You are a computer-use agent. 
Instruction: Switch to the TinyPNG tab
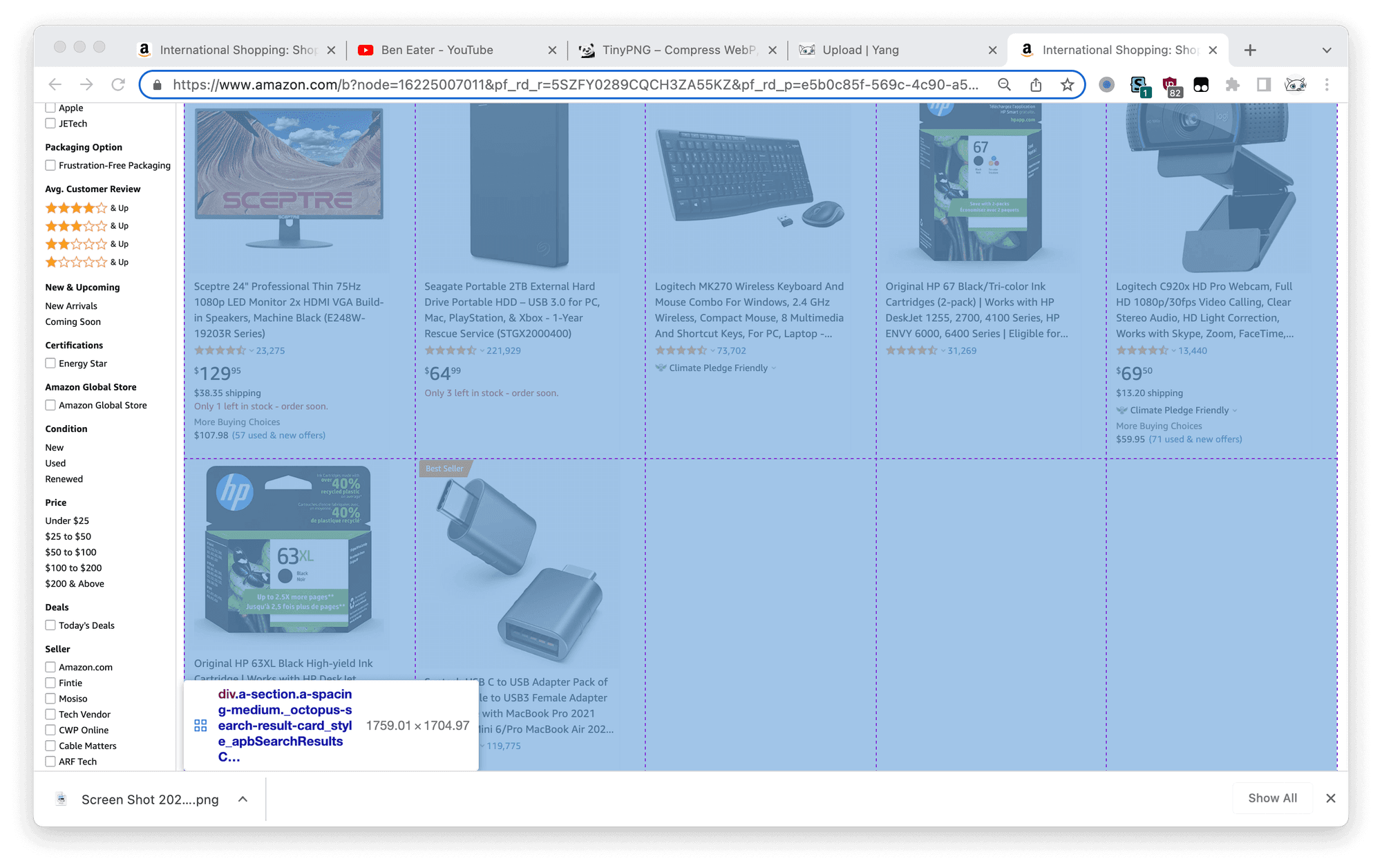[677, 50]
